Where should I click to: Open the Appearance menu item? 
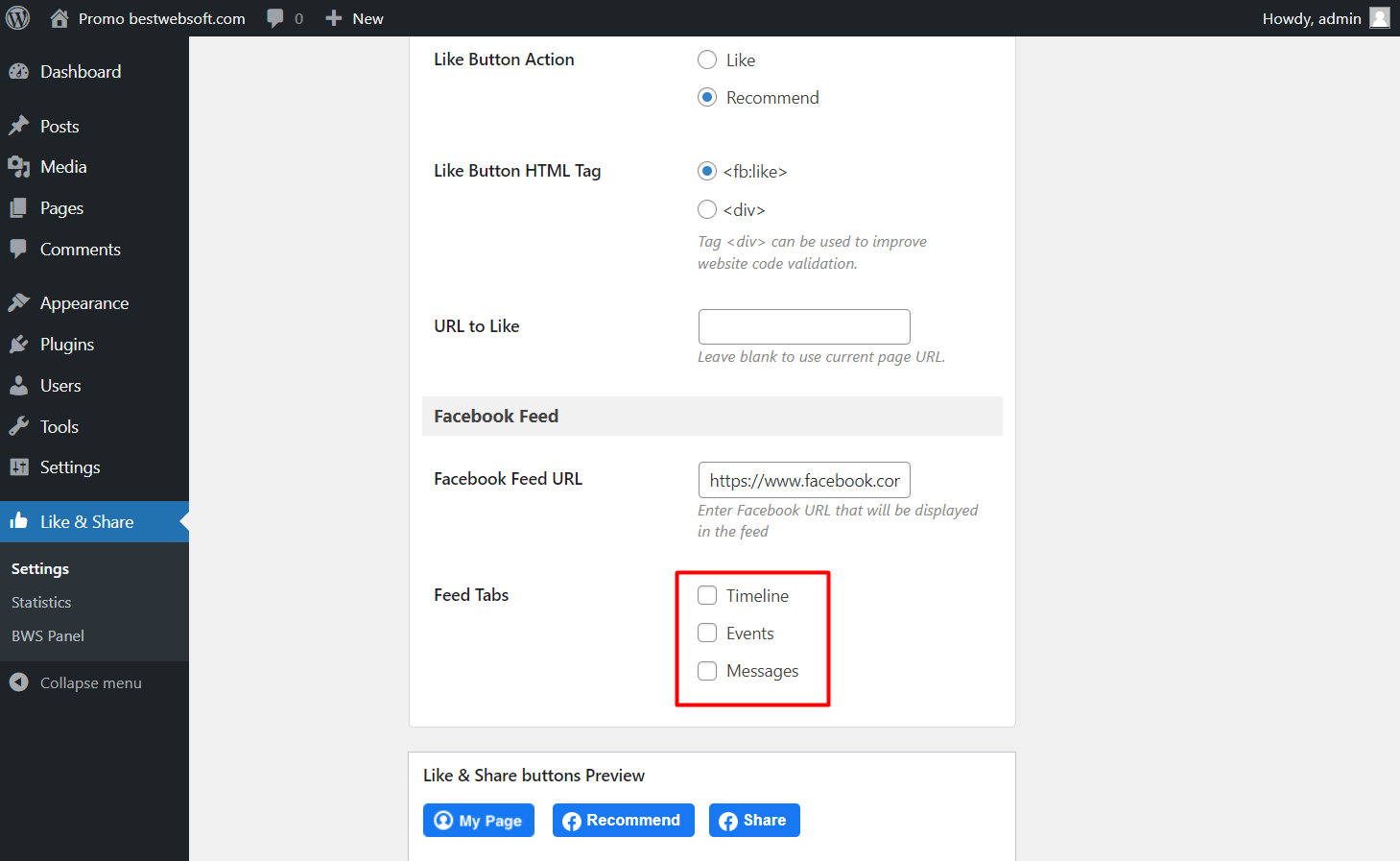pyautogui.click(x=94, y=303)
